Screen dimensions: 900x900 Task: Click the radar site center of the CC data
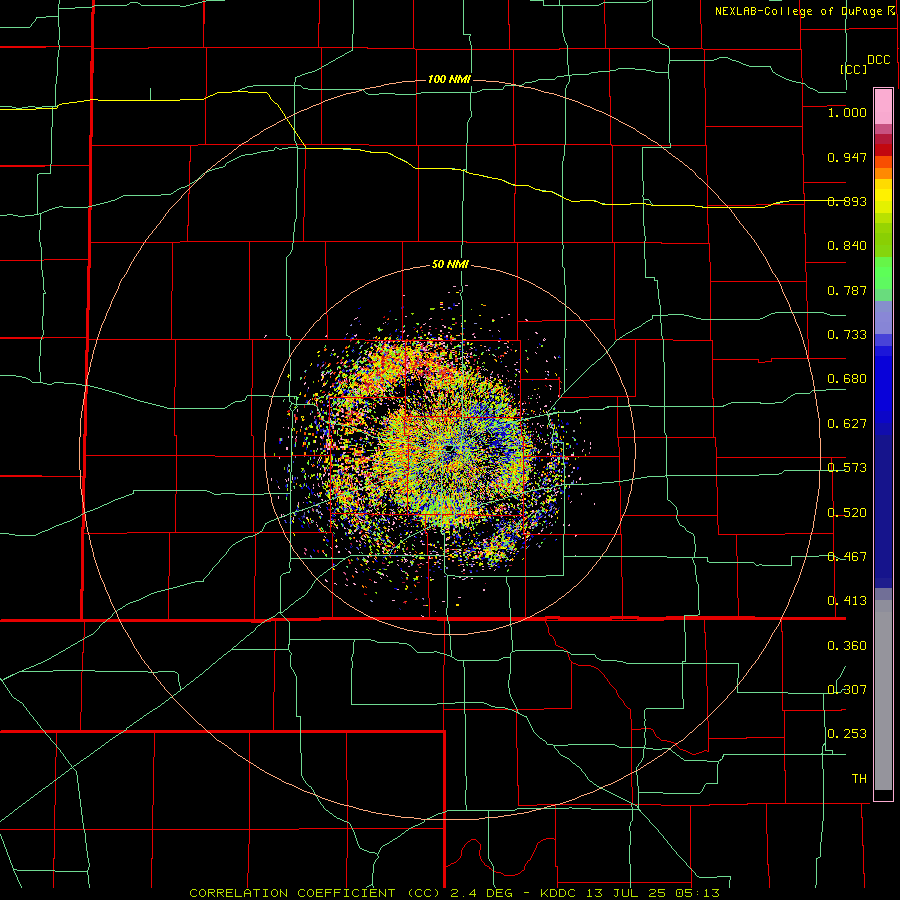click(x=449, y=449)
